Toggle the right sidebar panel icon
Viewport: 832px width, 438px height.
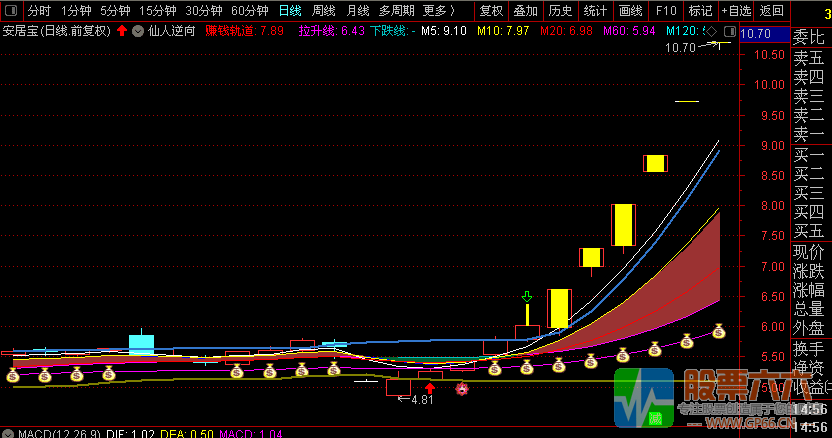pos(730,31)
